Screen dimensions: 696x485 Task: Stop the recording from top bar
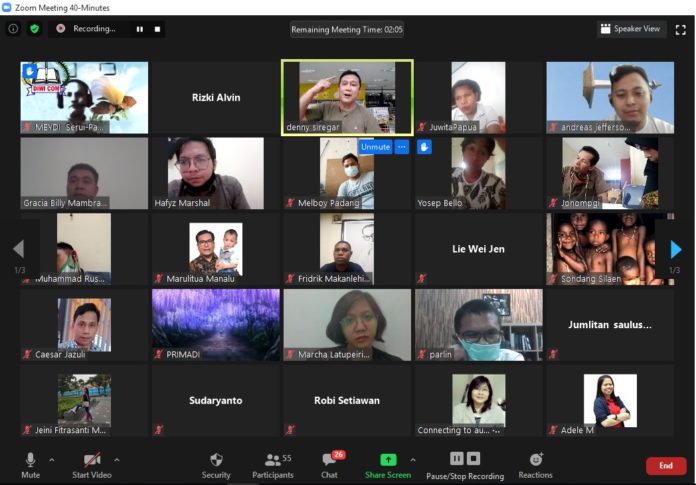click(157, 29)
